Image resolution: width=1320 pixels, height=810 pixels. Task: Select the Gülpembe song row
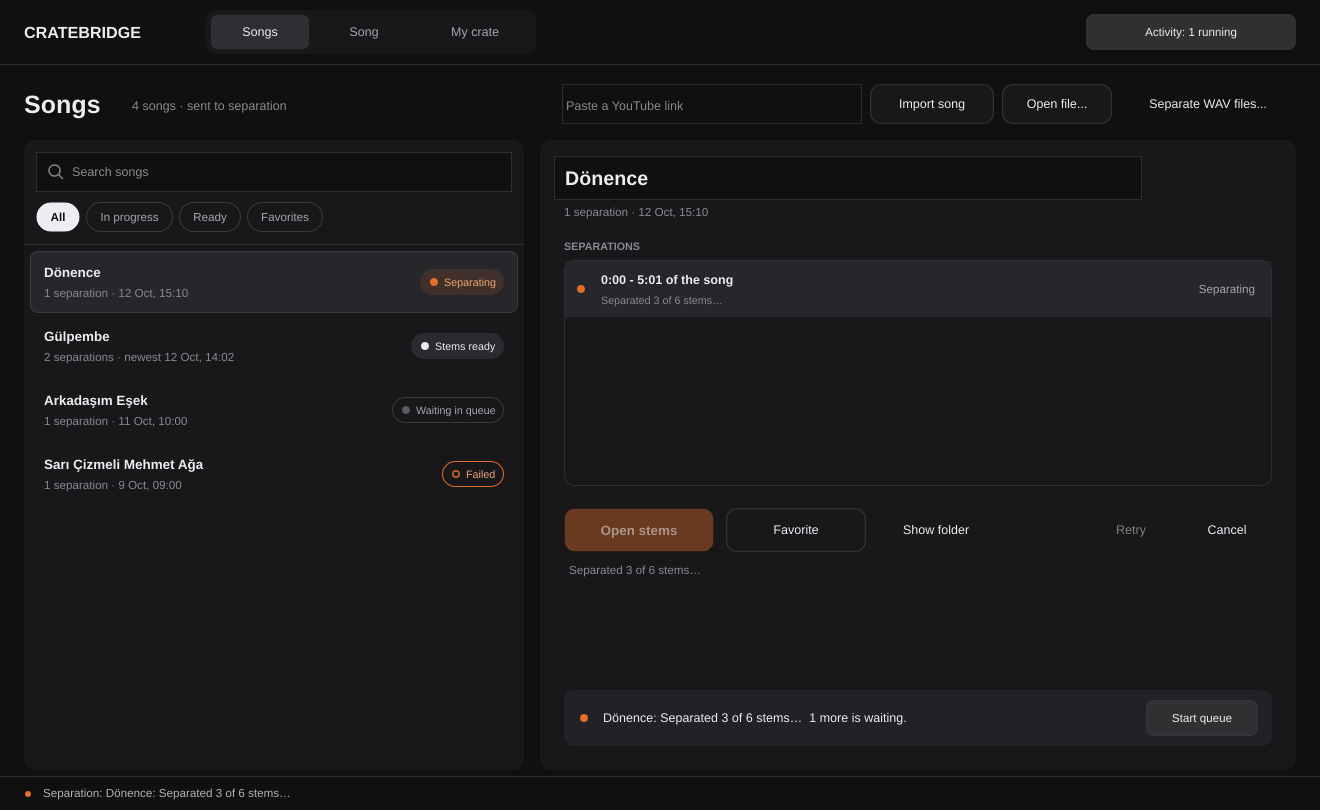[x=274, y=346]
